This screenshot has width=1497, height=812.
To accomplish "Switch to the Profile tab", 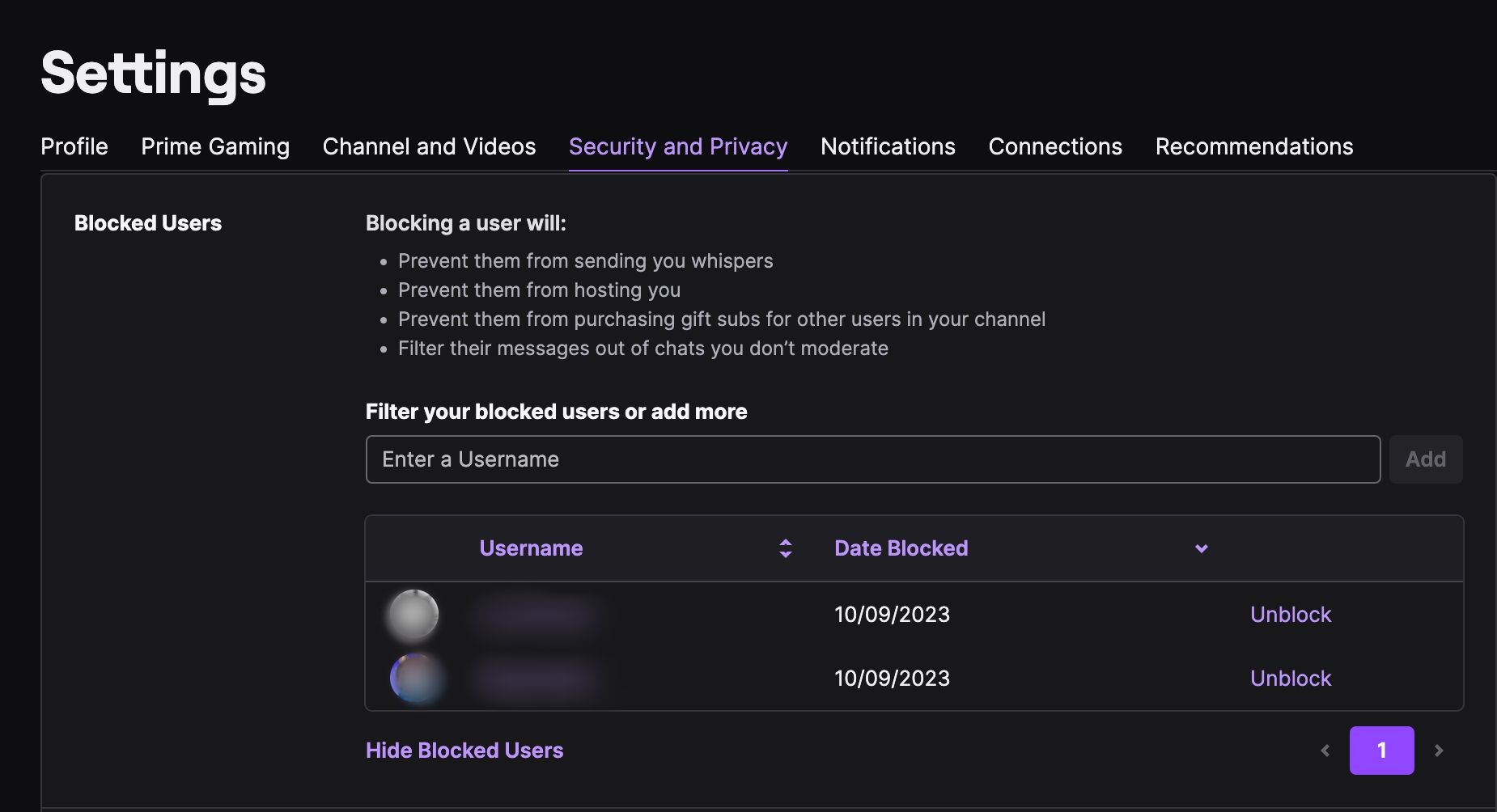I will pyautogui.click(x=74, y=146).
